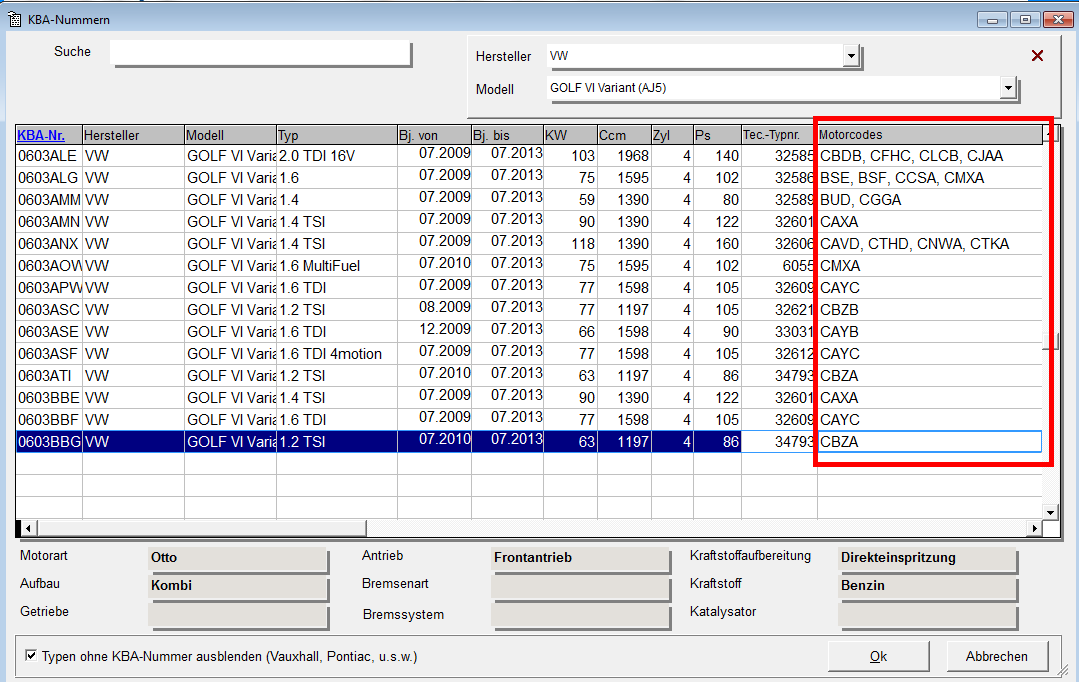Image resolution: width=1079 pixels, height=682 pixels.
Task: Open the Hersteller dropdown arrow
Action: pos(851,56)
